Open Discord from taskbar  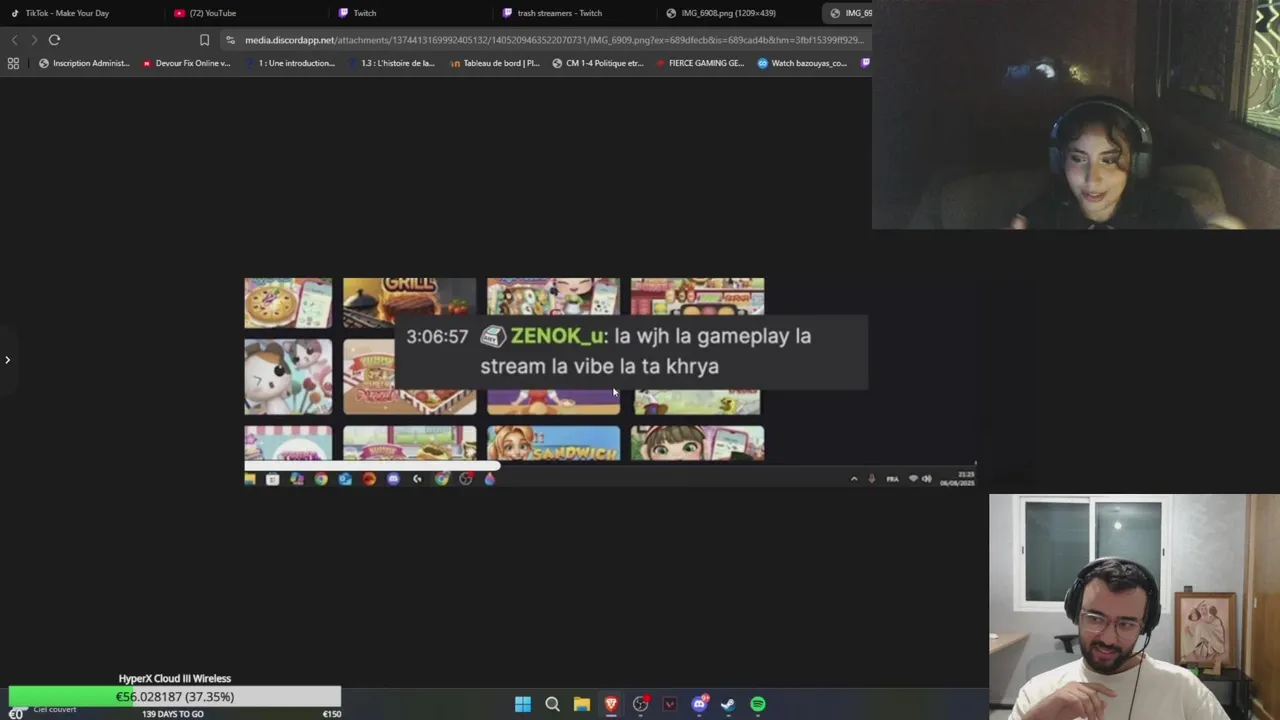point(699,704)
